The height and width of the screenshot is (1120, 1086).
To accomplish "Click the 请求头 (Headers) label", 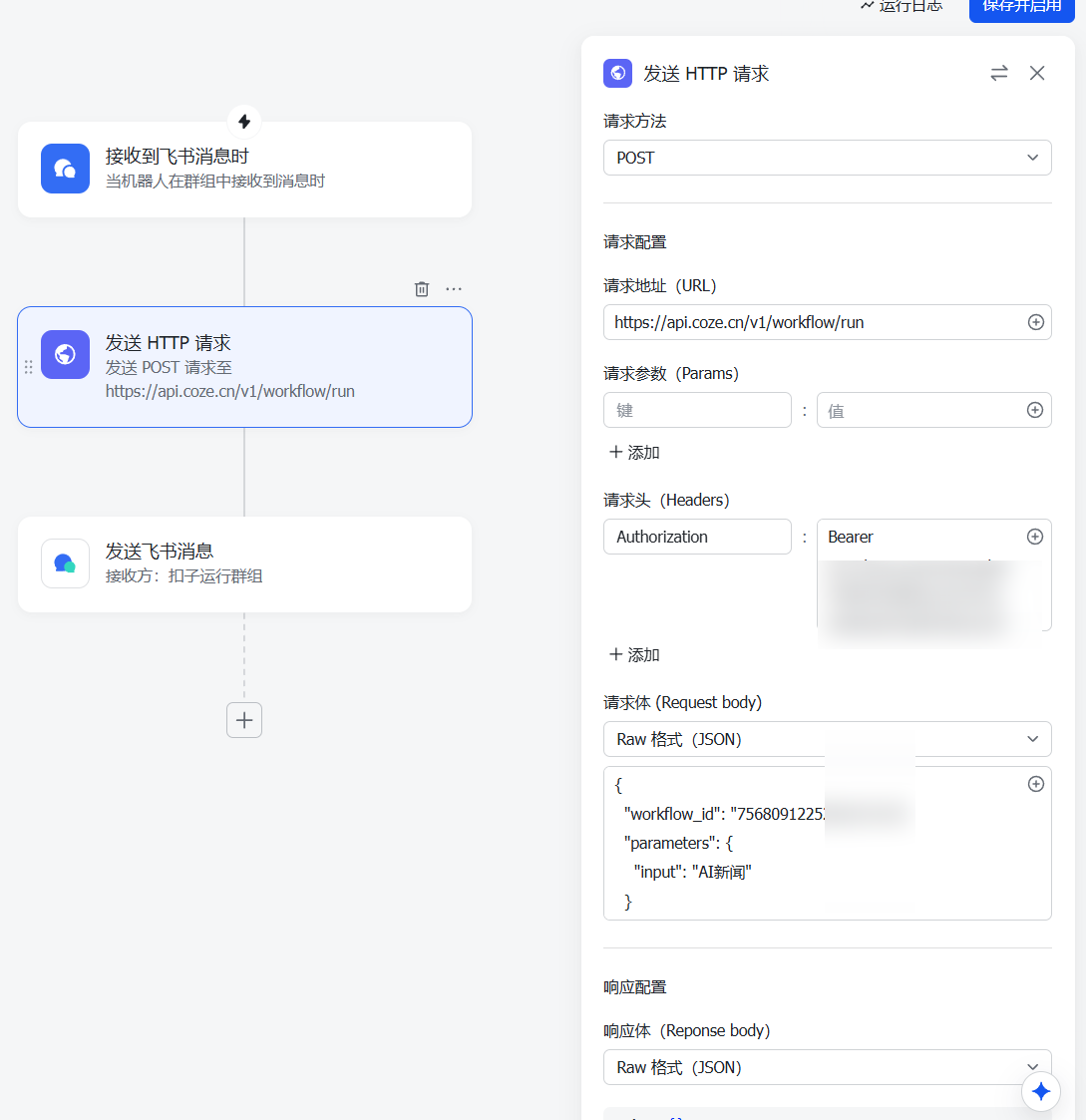I will [x=666, y=500].
